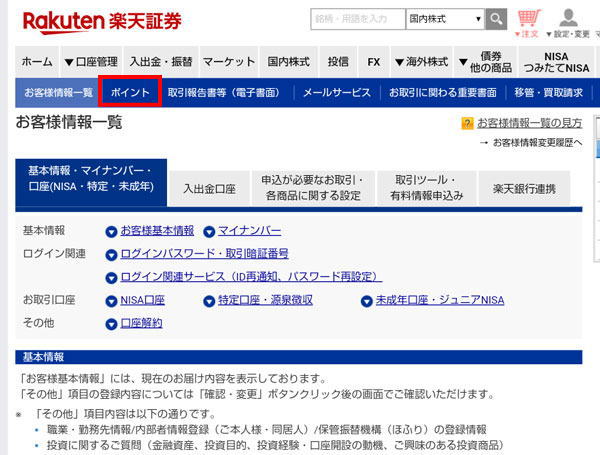
Task: Click the magnifying glass search button
Action: coord(497,19)
